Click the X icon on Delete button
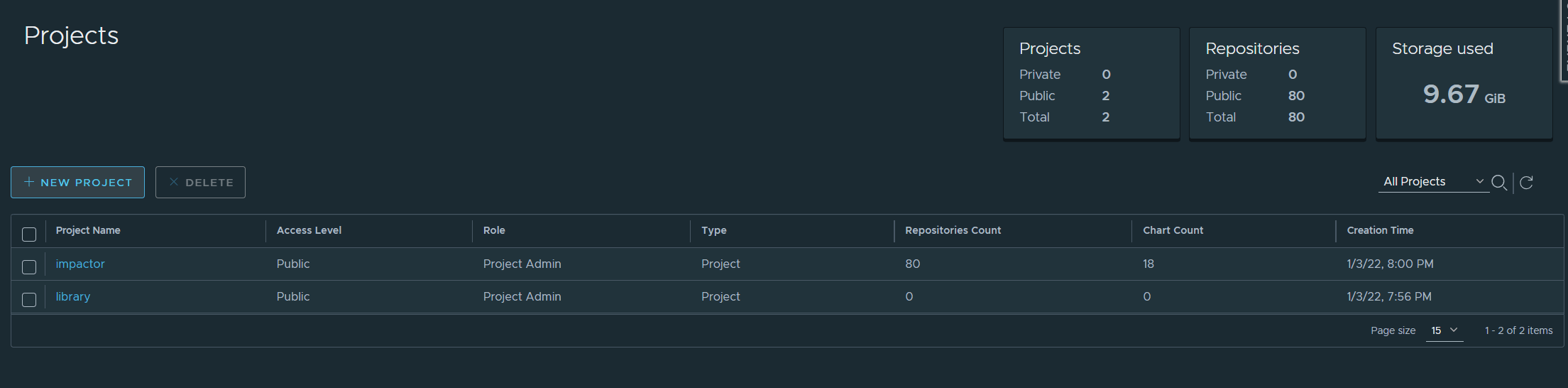Viewport: 1568px width, 388px height. click(173, 182)
